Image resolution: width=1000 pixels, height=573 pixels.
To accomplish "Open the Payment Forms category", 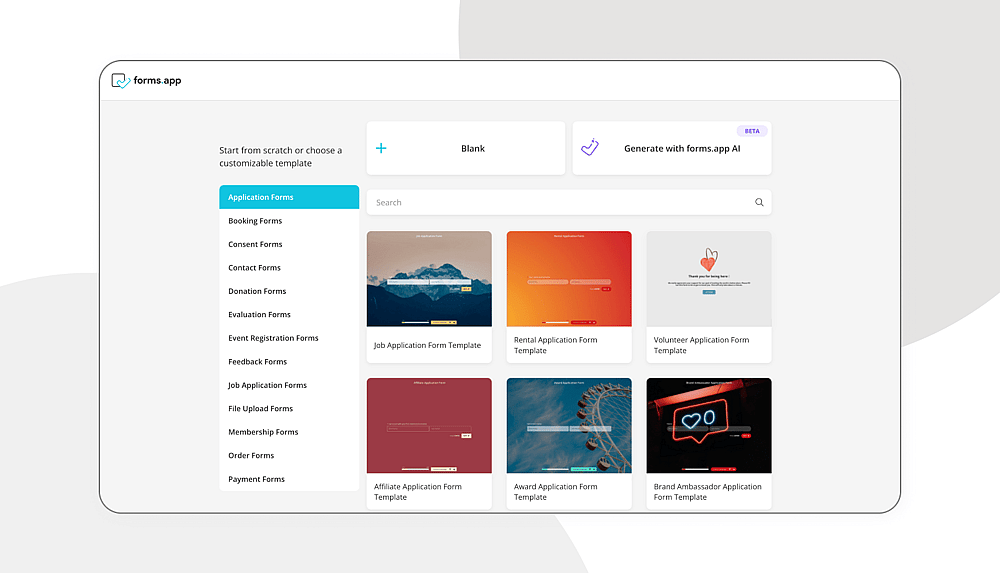I will point(289,479).
